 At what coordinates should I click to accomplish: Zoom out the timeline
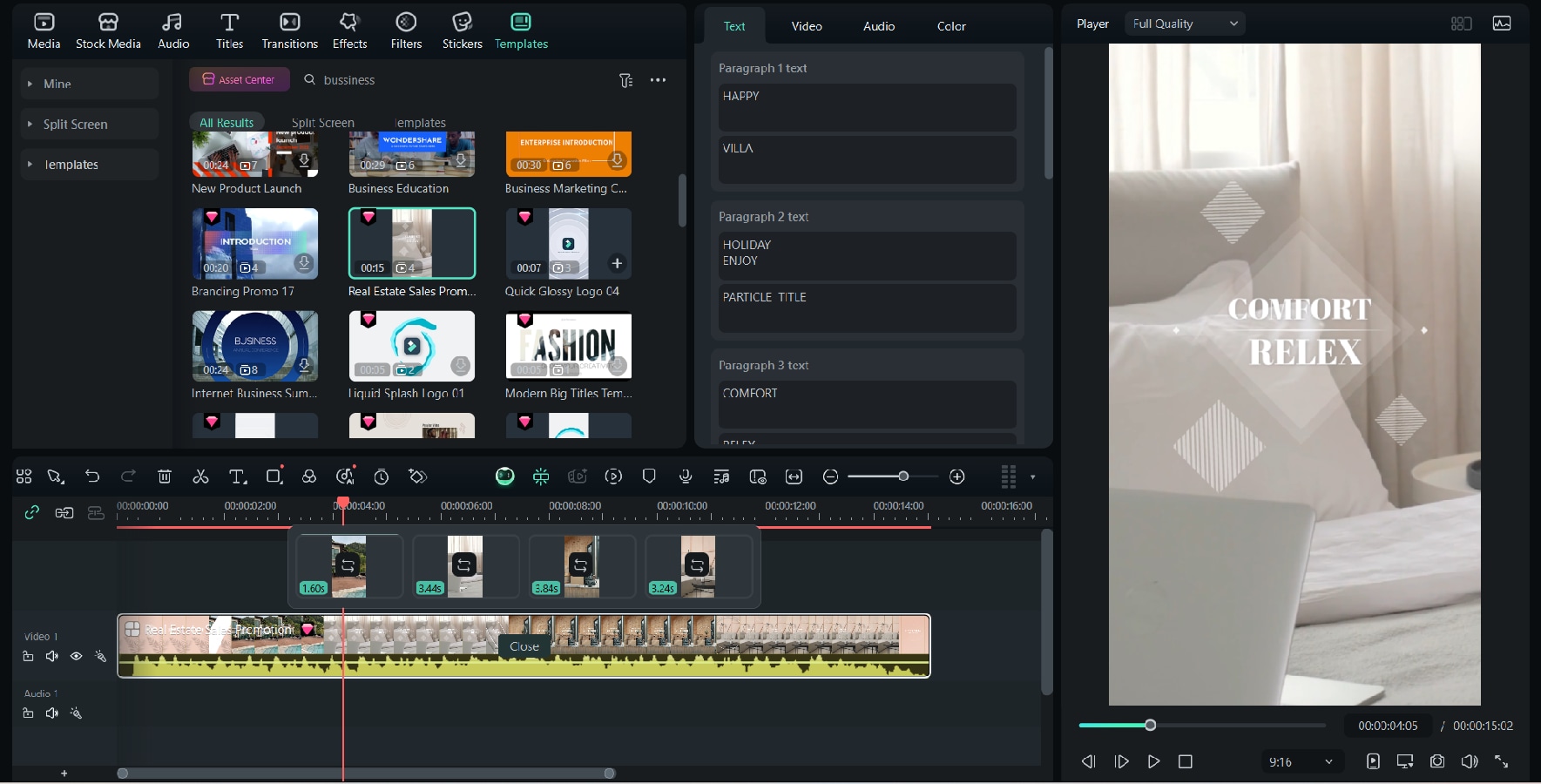point(830,476)
